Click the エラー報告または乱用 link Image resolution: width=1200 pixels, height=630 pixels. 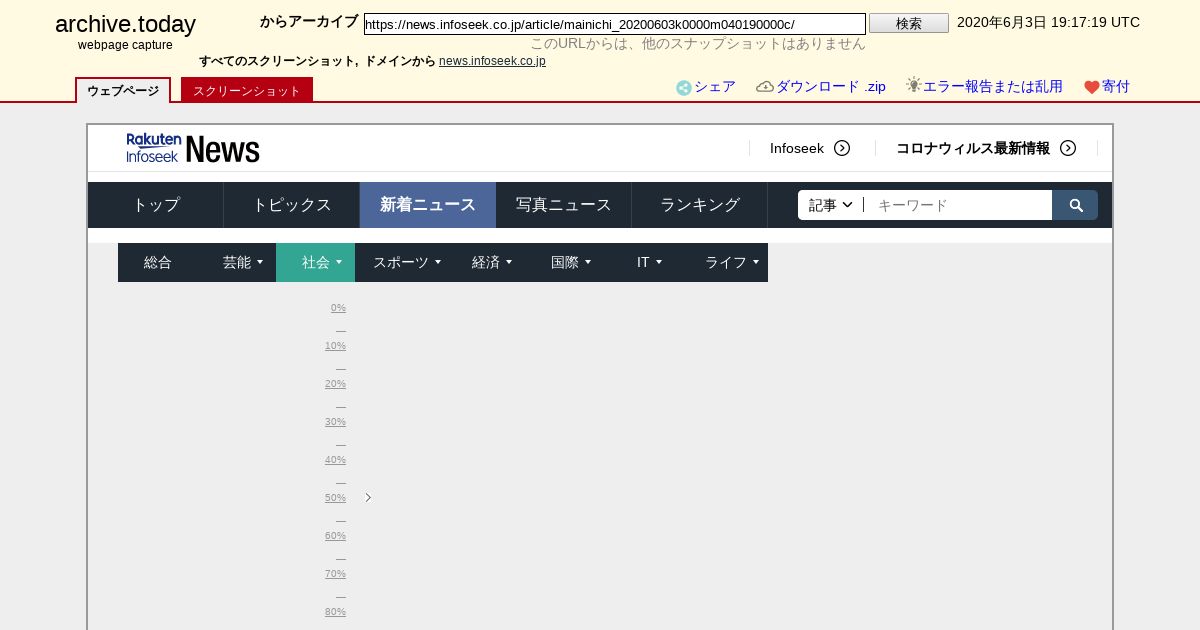click(x=993, y=87)
